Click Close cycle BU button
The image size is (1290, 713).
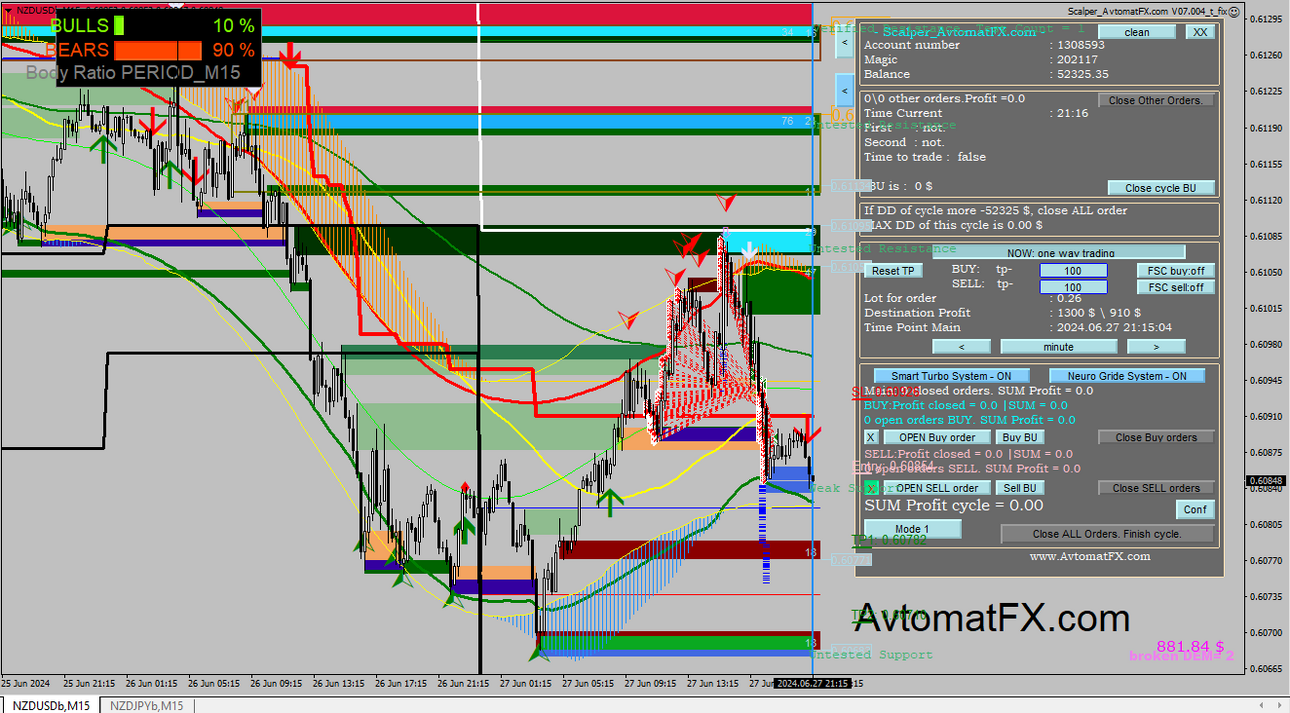point(1160,188)
